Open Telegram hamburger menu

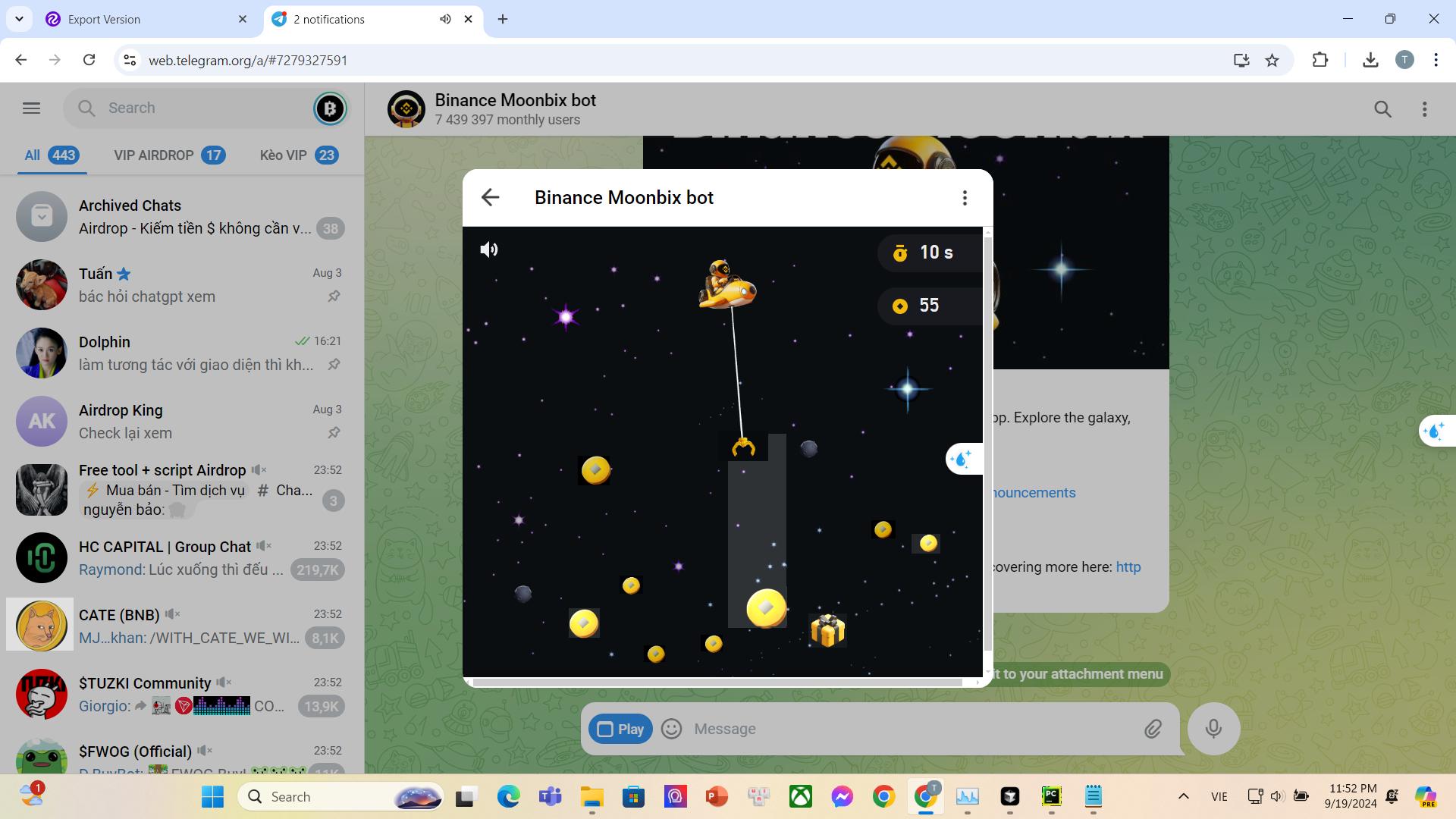[x=31, y=108]
